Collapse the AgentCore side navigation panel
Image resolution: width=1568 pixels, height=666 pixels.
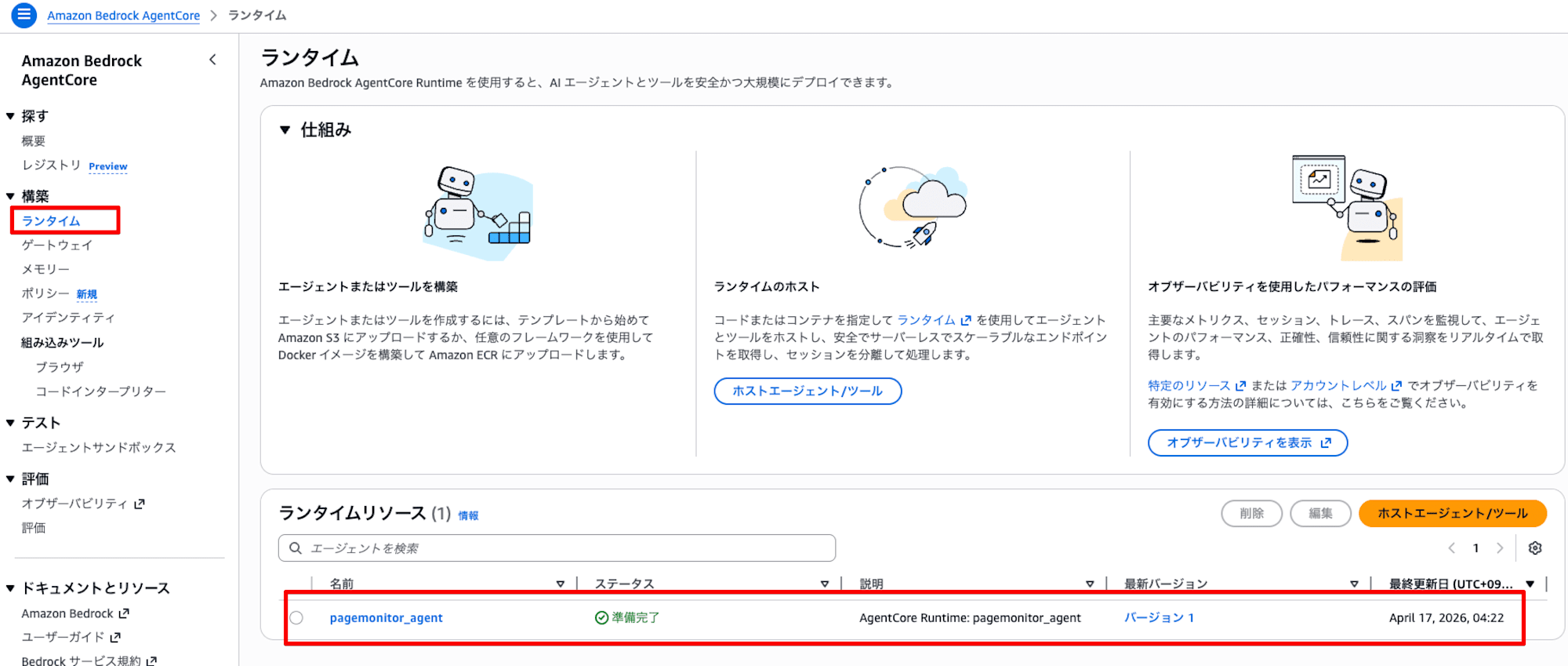point(212,60)
